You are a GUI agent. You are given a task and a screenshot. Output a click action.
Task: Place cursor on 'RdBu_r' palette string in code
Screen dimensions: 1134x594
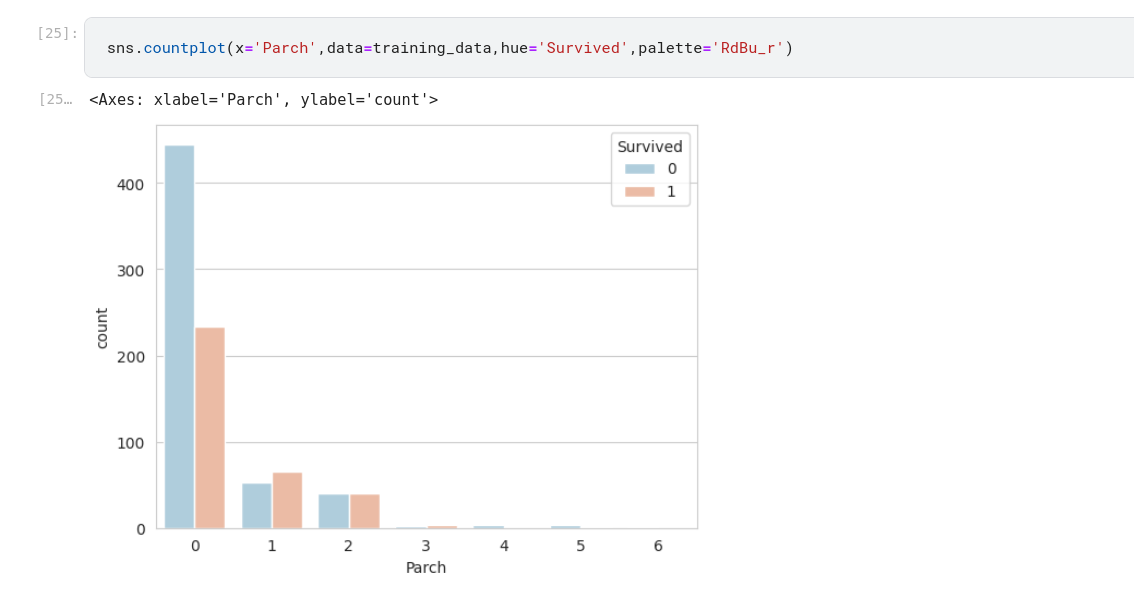747,48
